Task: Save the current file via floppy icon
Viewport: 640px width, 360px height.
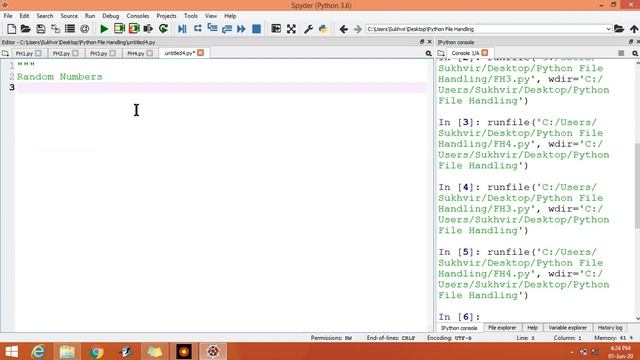Action: (x=40, y=29)
